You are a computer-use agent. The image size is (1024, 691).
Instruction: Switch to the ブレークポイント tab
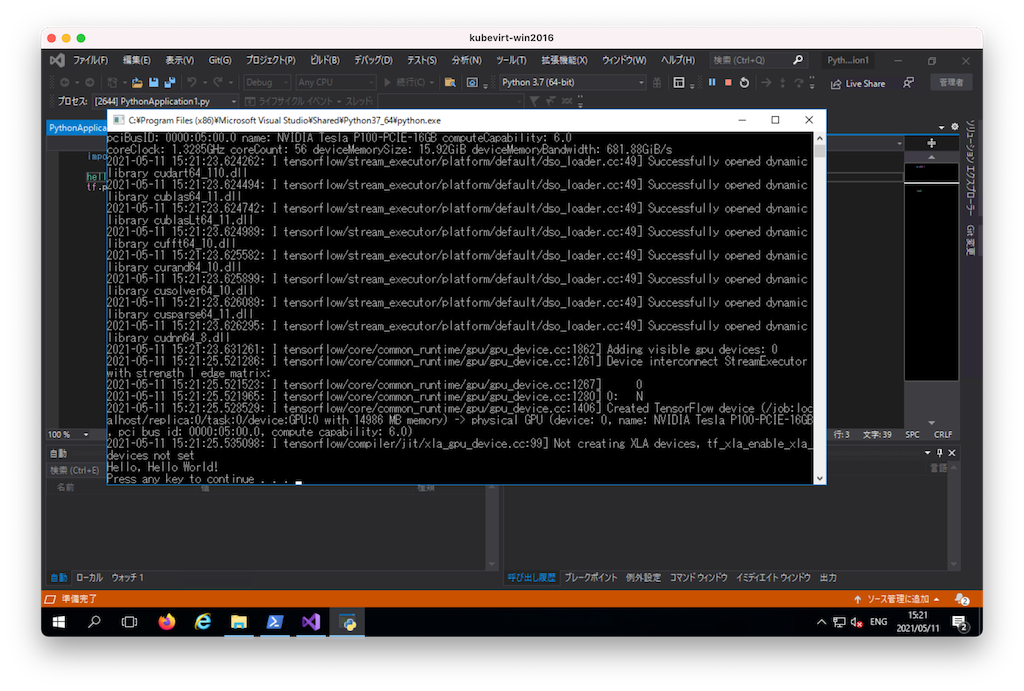coord(590,578)
